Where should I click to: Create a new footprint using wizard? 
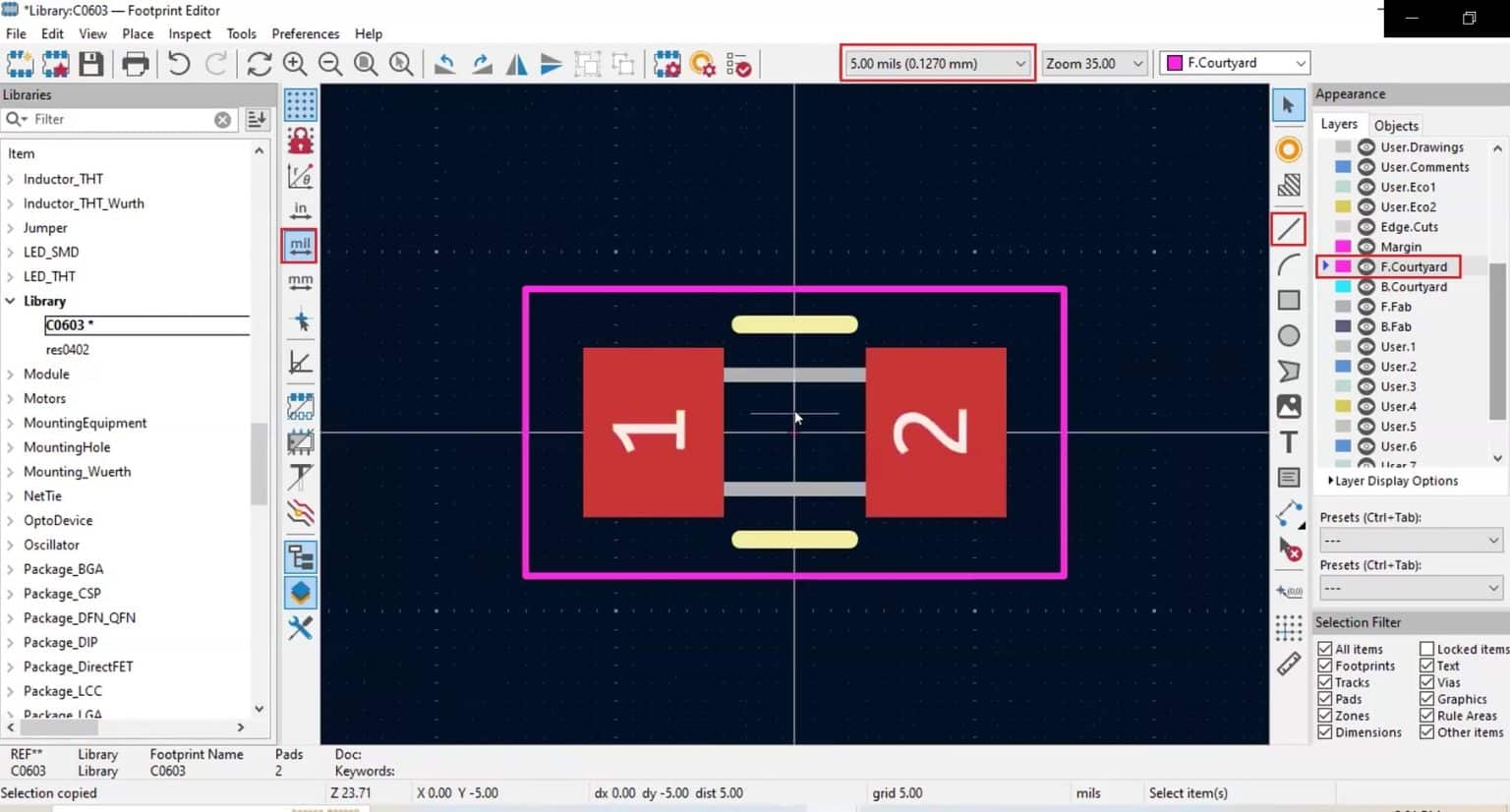click(x=56, y=63)
